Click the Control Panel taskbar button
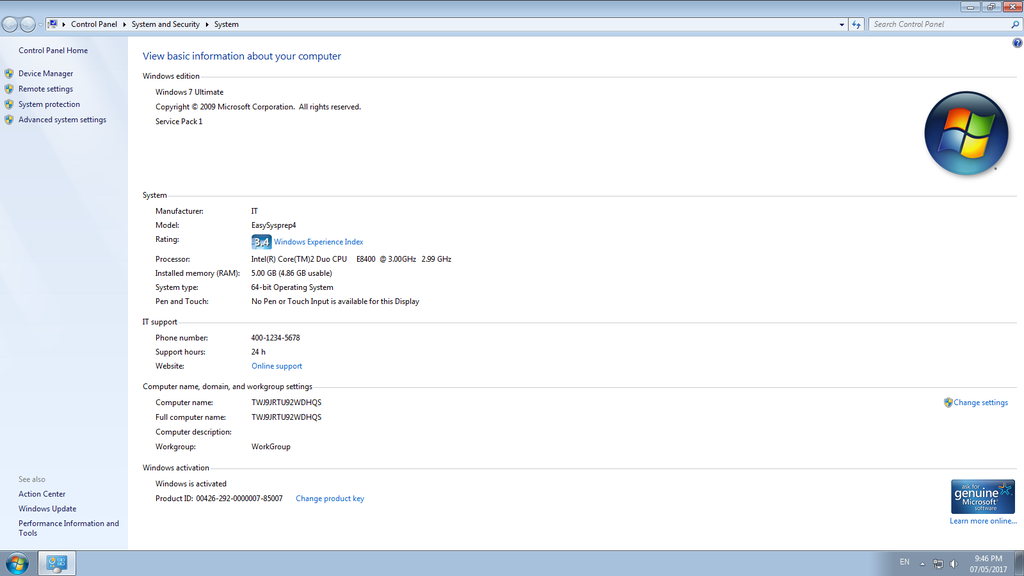This screenshot has height=576, width=1024. 57,563
